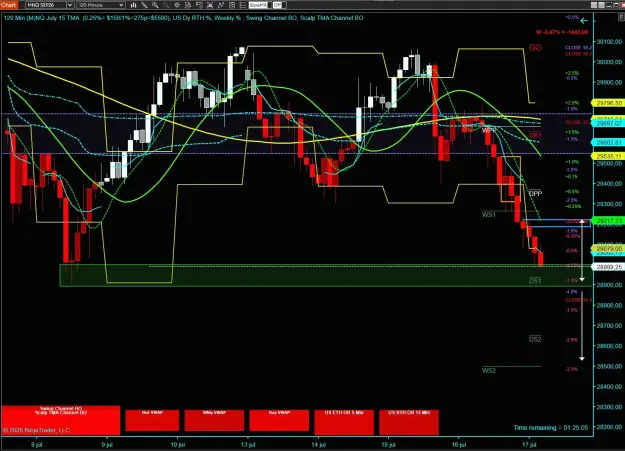Click the green 29217,33 price marker
The height and width of the screenshot is (451, 625).
coord(608,221)
